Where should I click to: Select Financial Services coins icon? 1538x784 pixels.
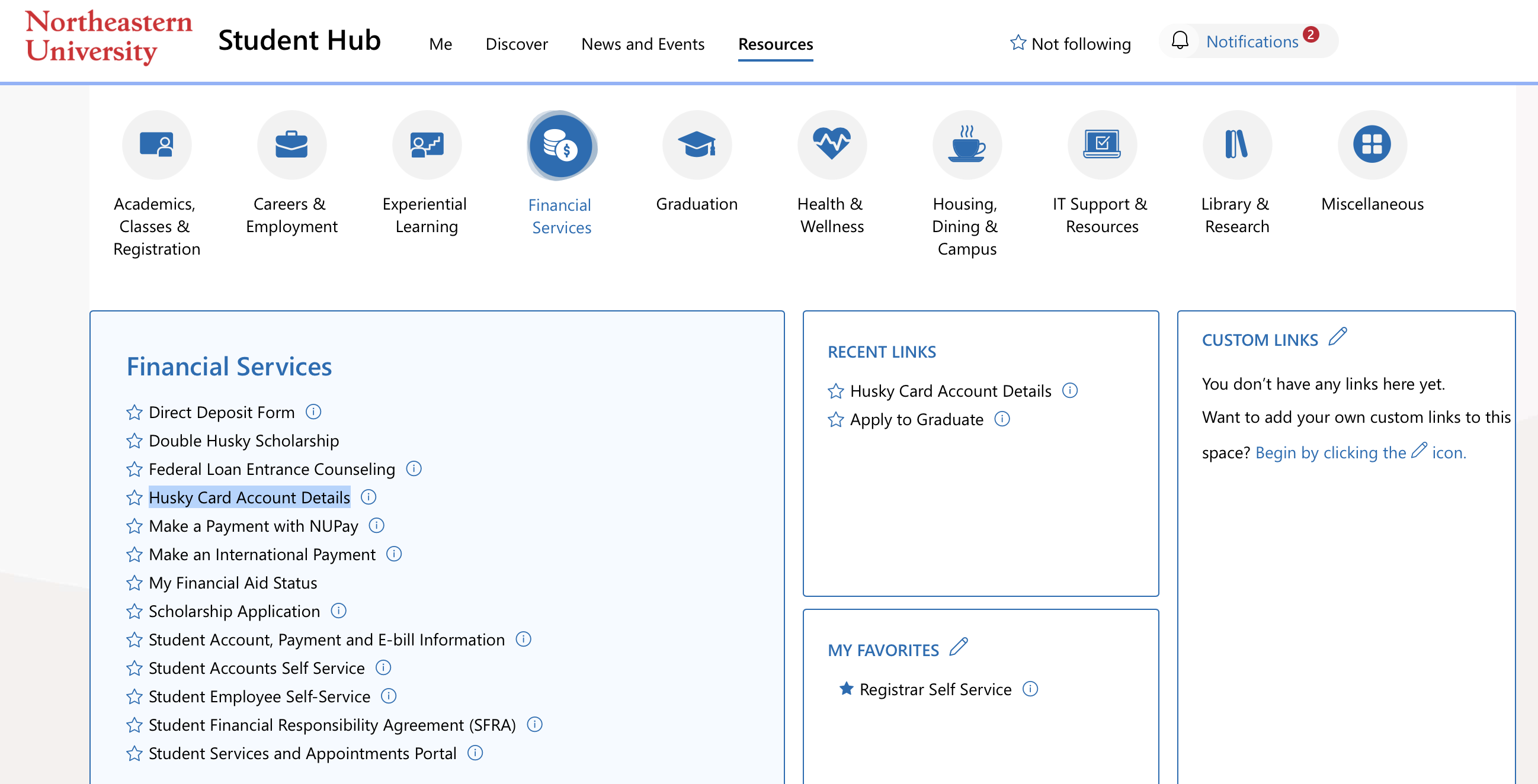click(561, 145)
